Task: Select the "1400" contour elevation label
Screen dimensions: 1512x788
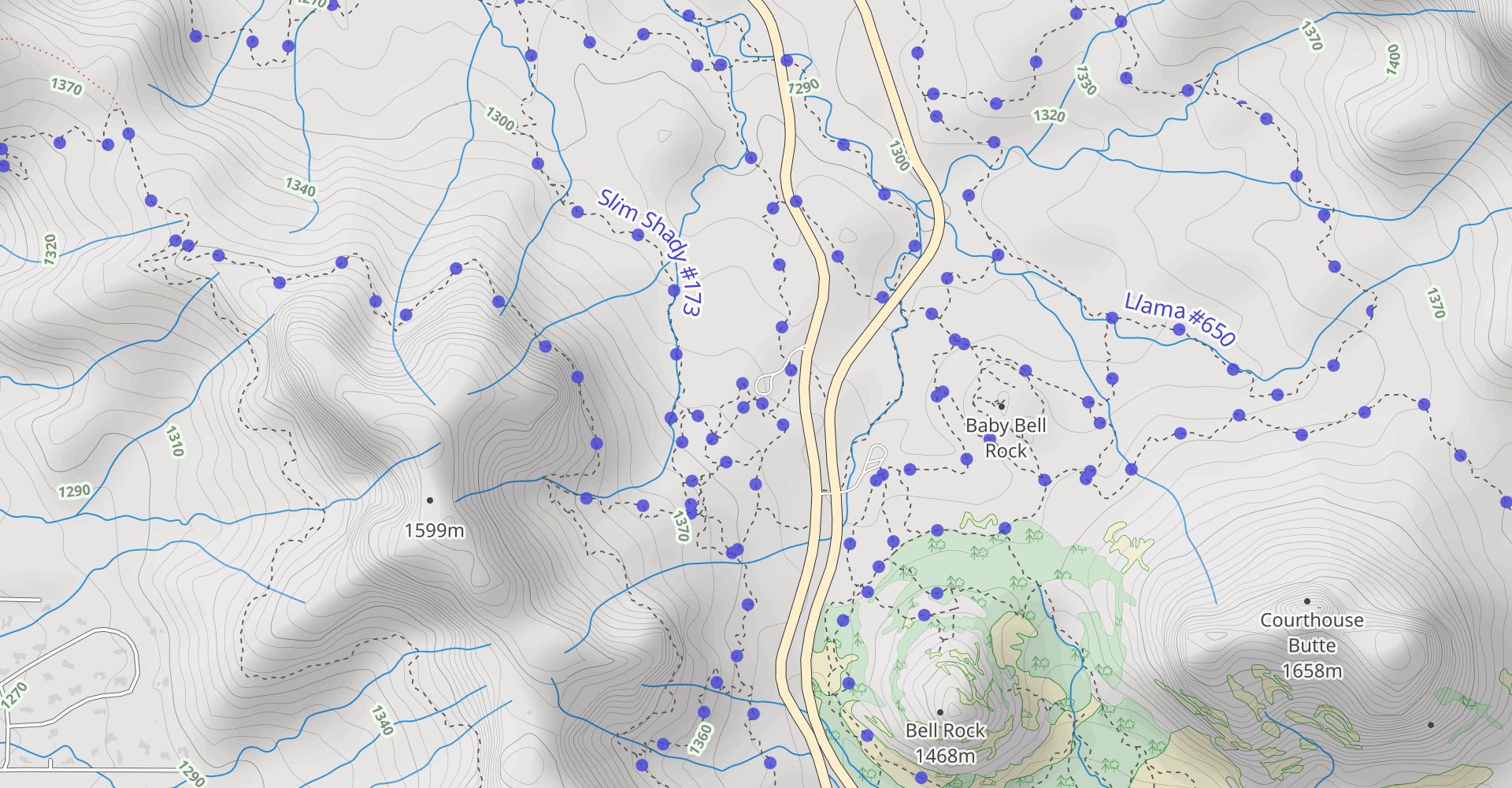Action: (x=1393, y=60)
